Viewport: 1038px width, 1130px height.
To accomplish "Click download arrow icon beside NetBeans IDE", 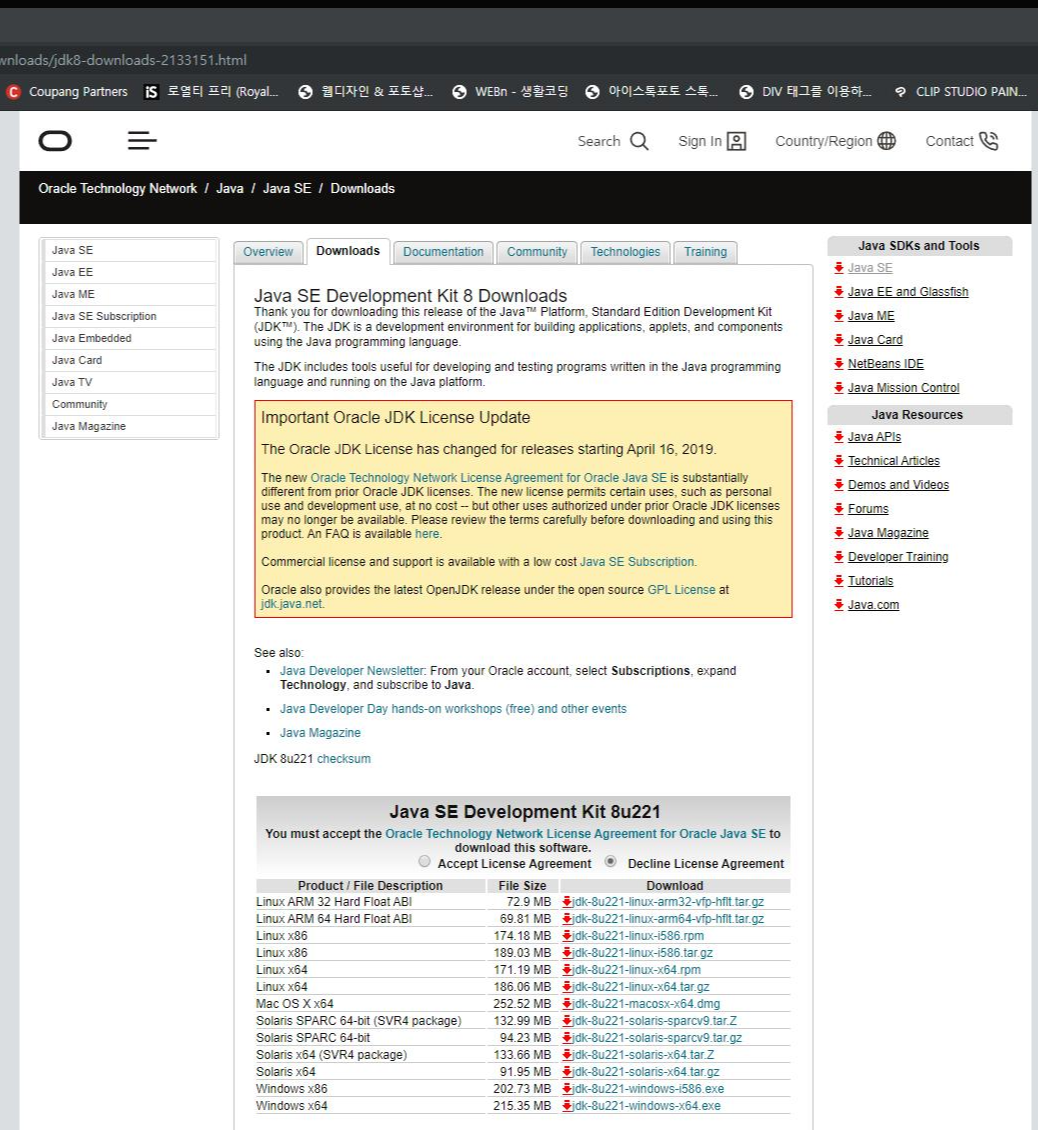I will click(x=839, y=364).
